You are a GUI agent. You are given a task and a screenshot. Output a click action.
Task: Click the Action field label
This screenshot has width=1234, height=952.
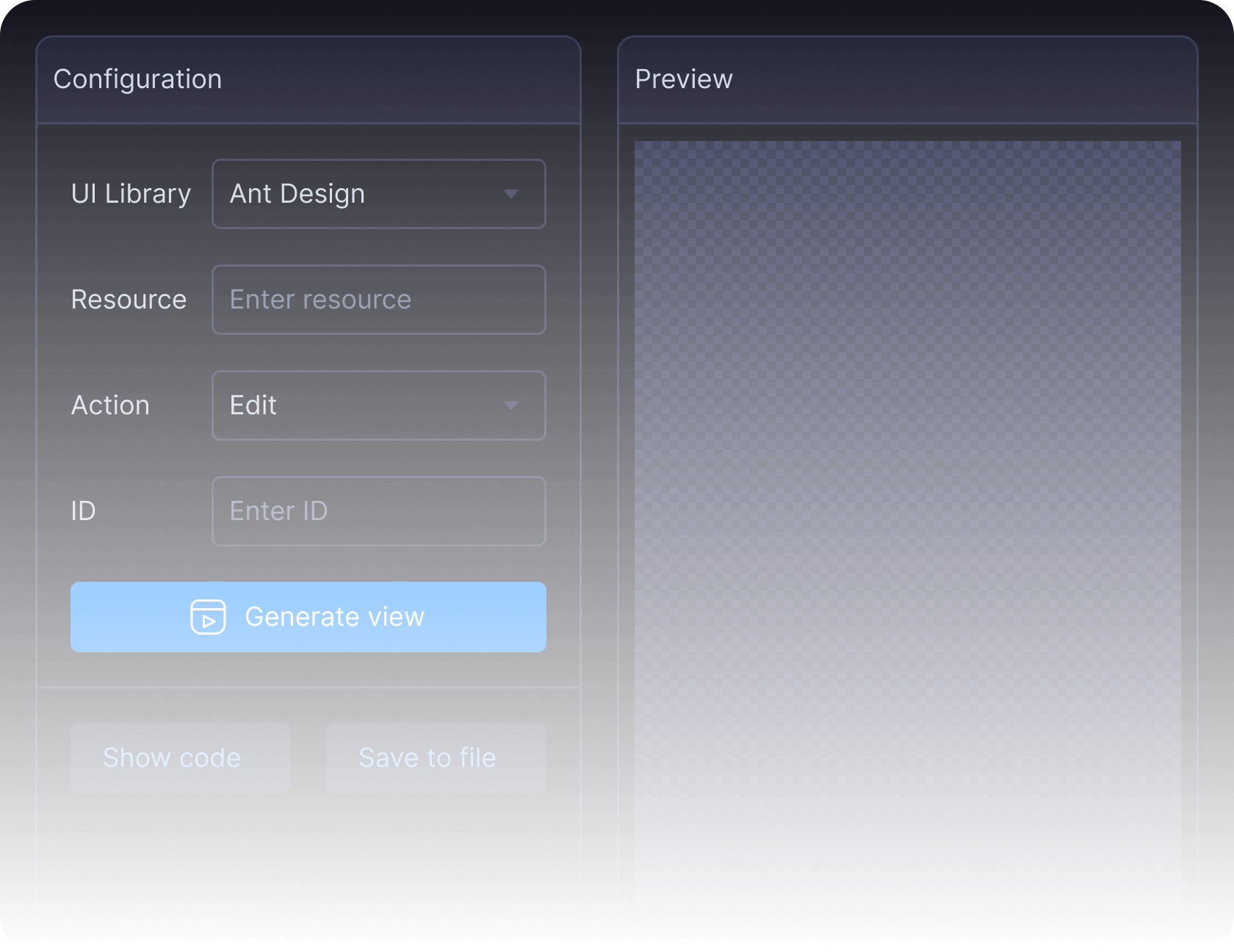click(110, 405)
